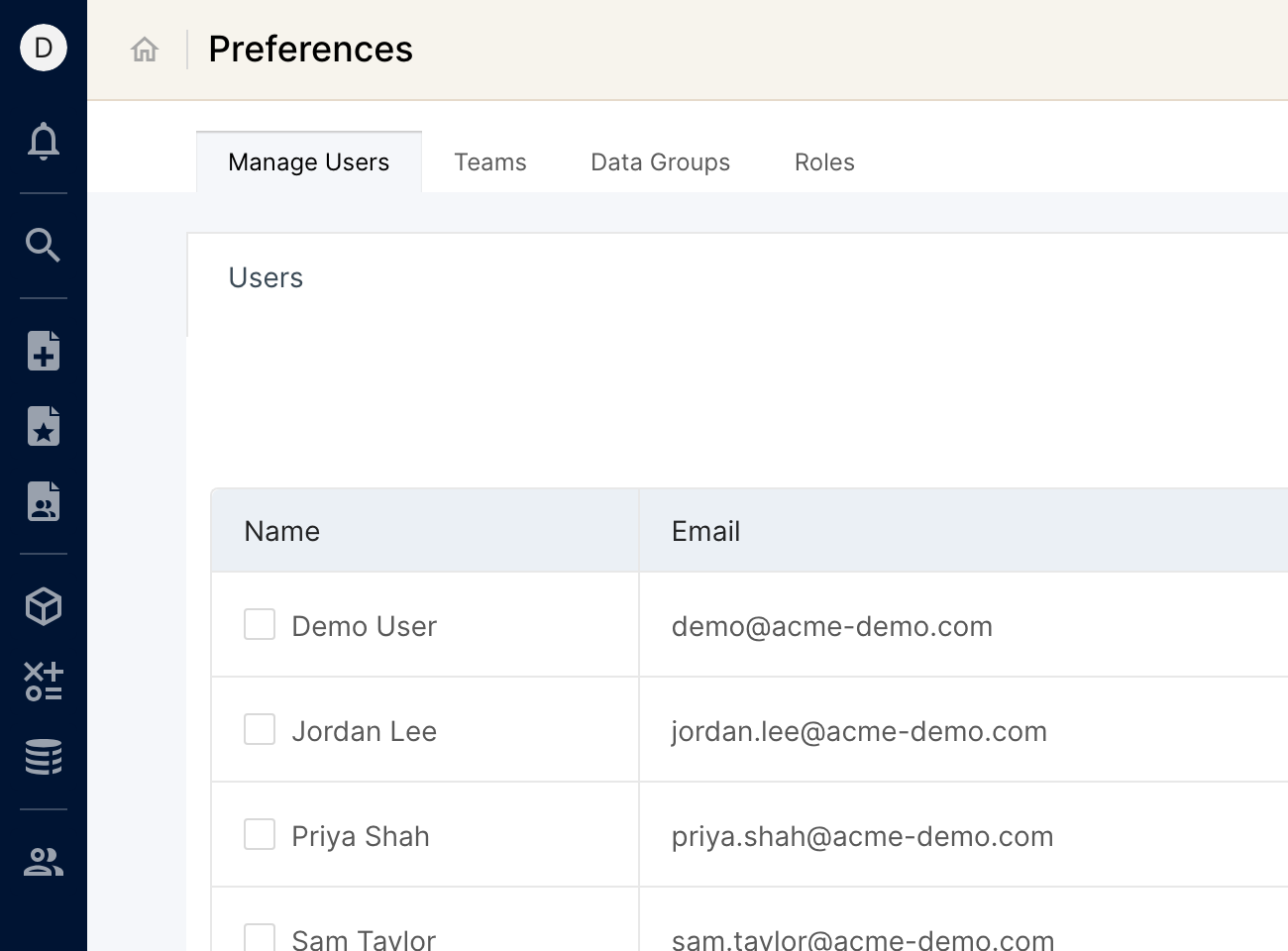
Task: Go to home via house icon
Action: (x=145, y=50)
